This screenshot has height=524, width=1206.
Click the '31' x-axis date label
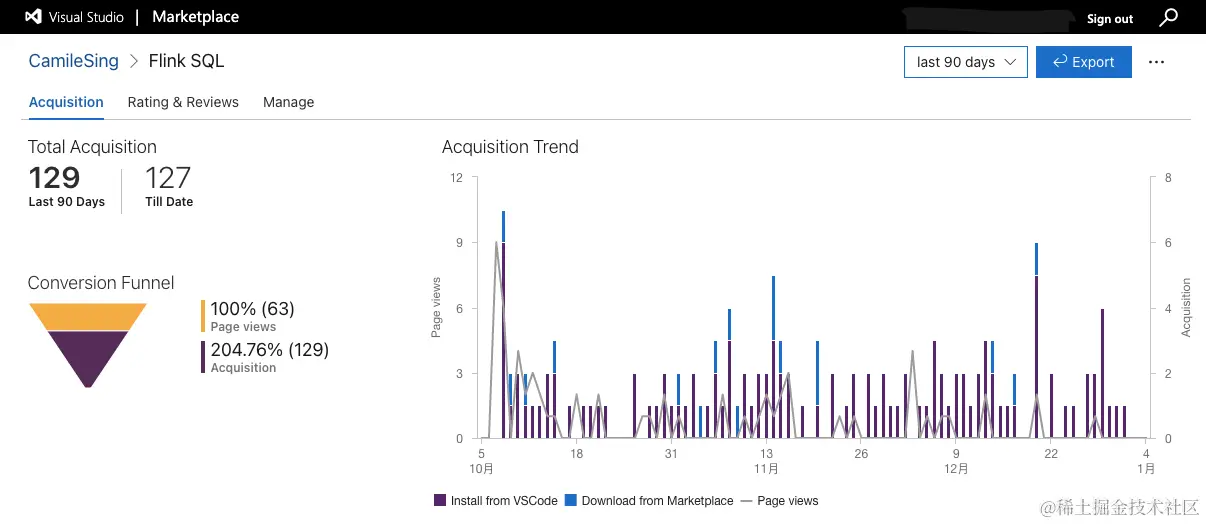(671, 454)
